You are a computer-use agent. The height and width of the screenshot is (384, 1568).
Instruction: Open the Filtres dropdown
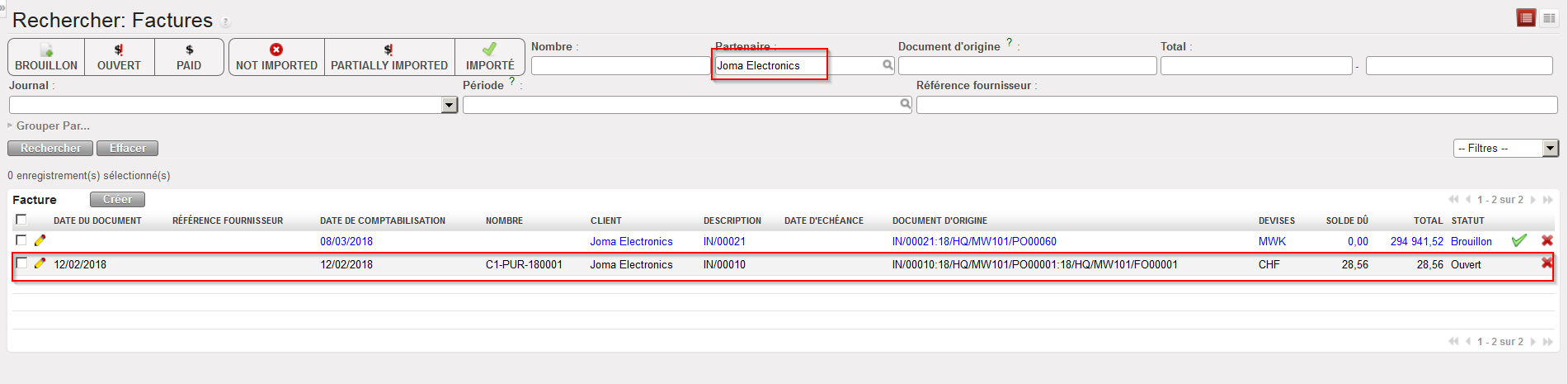pos(1505,148)
